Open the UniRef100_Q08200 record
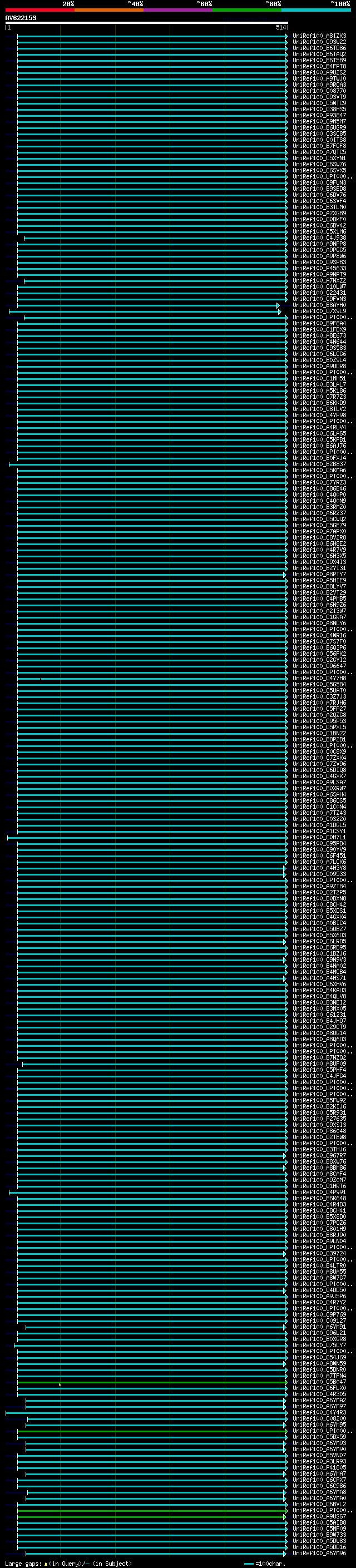 point(319,1419)
